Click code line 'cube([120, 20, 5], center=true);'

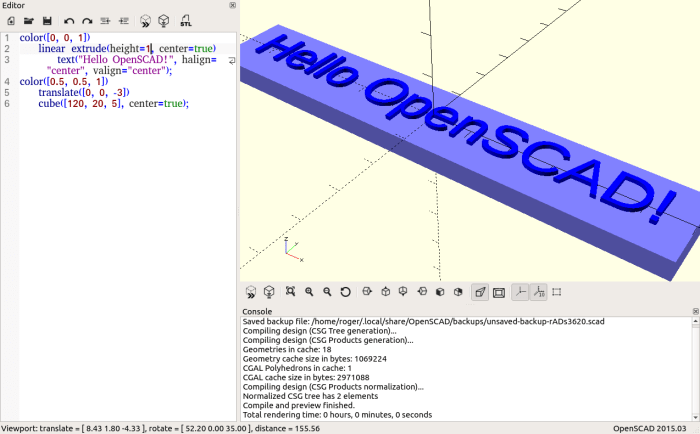click(114, 103)
